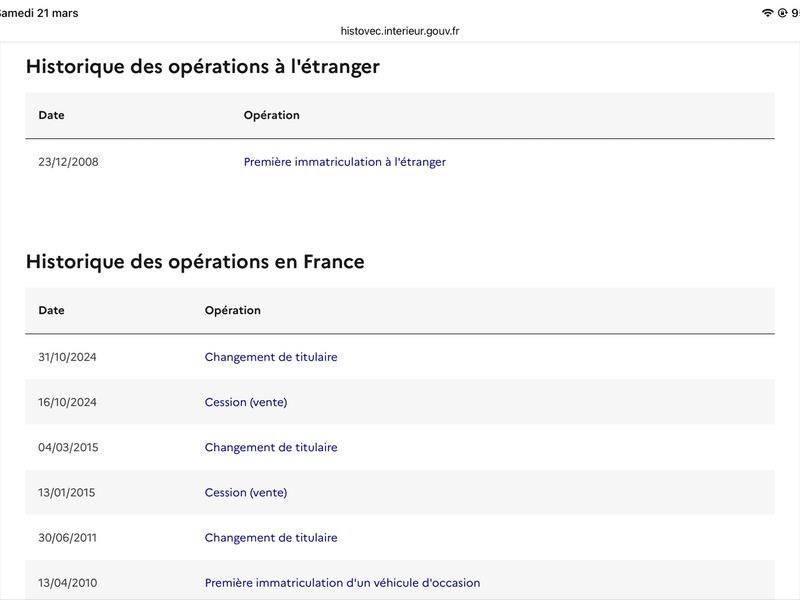Click the histovec.interieur.gouv.fr address bar
This screenshot has height=600, width=800.
coord(400,31)
